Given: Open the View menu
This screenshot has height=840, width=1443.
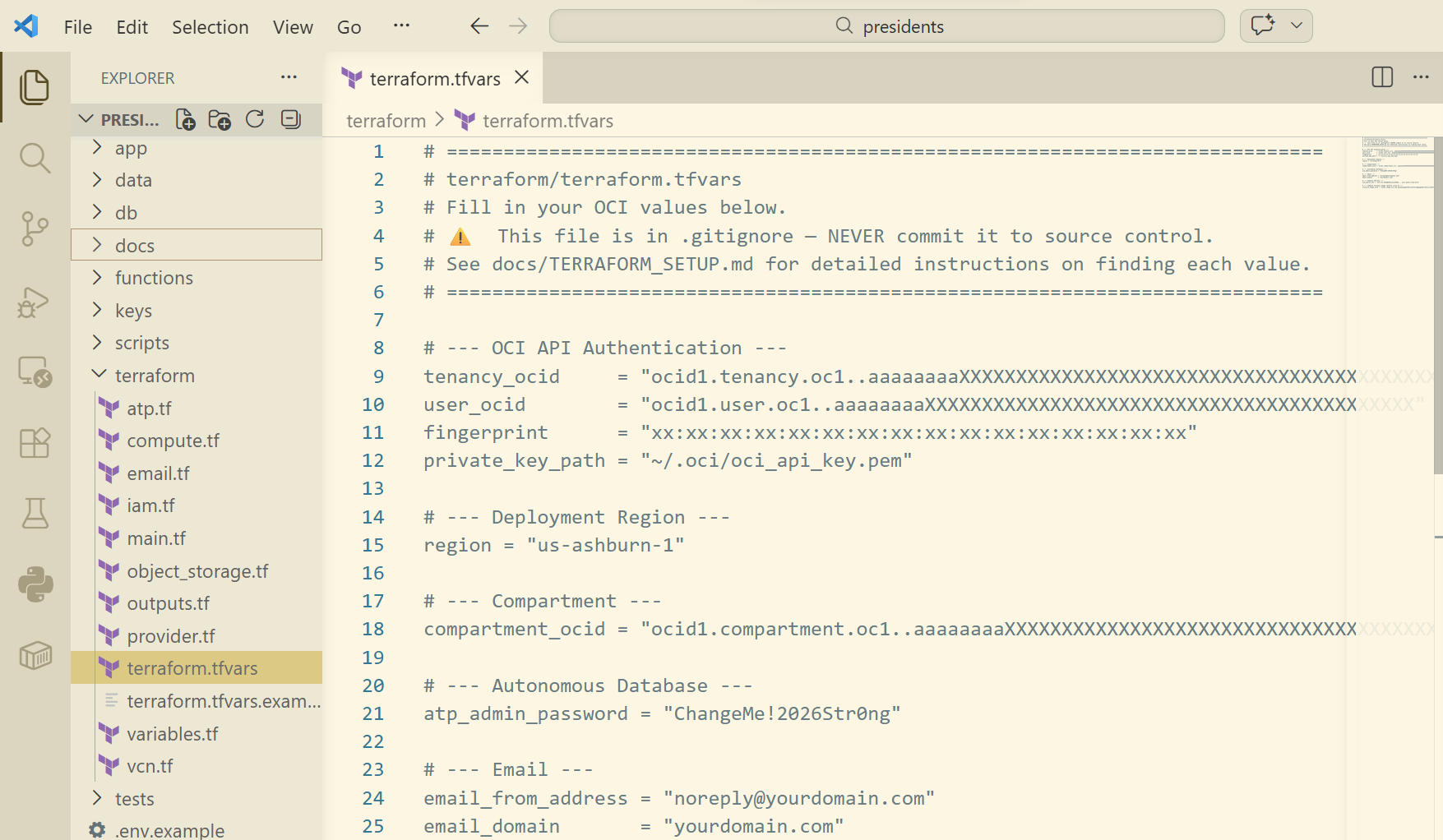Looking at the screenshot, I should 293,27.
